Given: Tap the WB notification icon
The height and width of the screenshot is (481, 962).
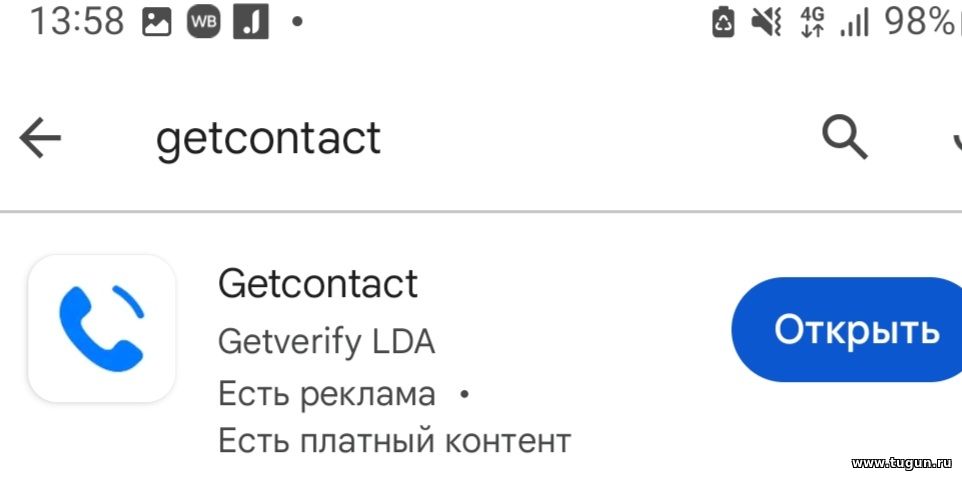Looking at the screenshot, I should pyautogui.click(x=204, y=23).
